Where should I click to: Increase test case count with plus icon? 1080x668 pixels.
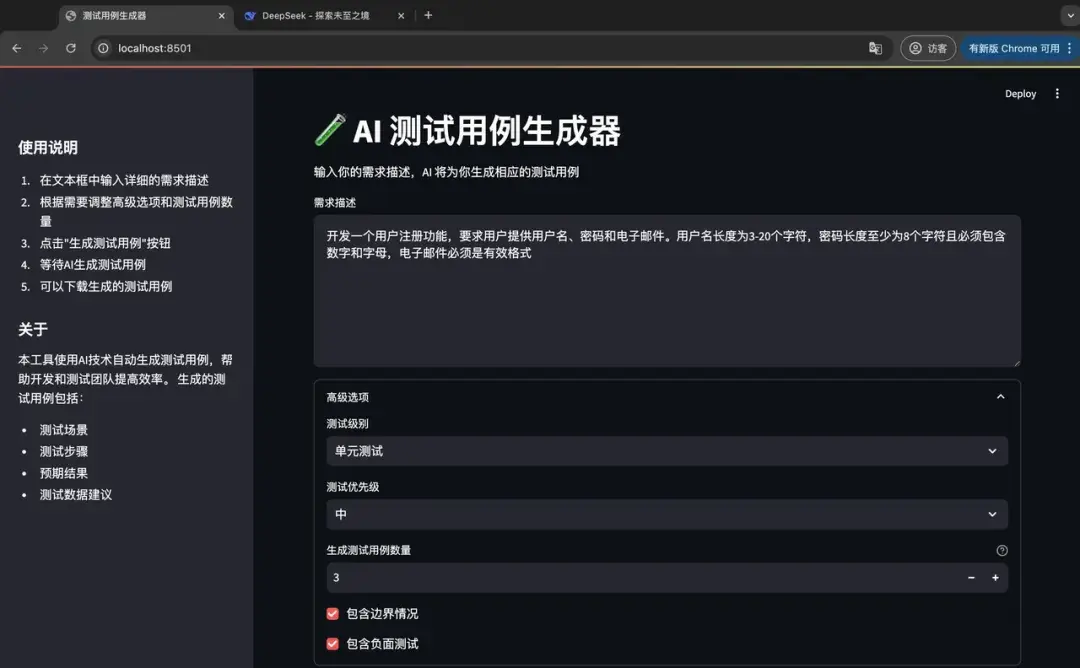point(995,577)
